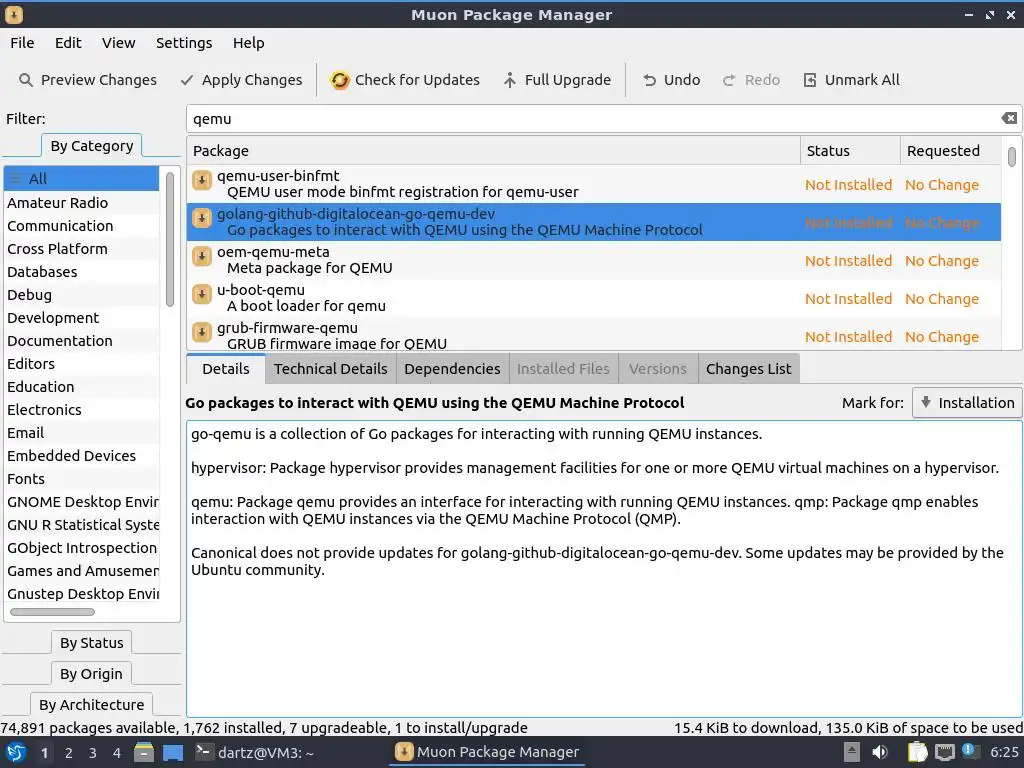Sort by the Requested column header
The image size is (1024, 768).
(x=950, y=151)
